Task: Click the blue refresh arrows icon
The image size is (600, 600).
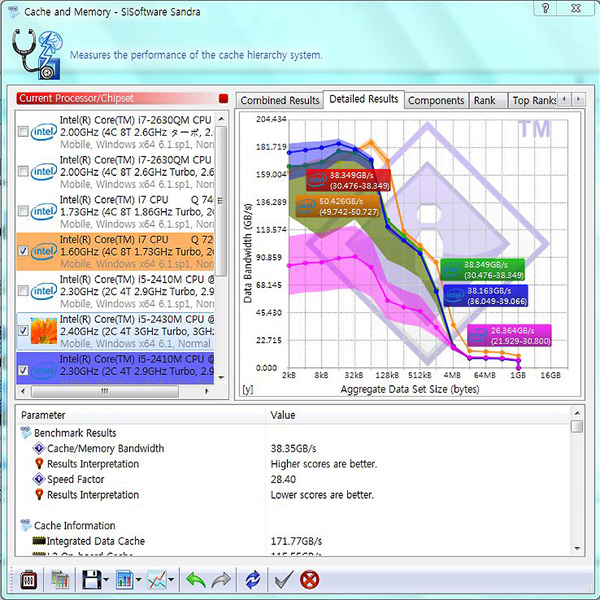Action: 253,580
